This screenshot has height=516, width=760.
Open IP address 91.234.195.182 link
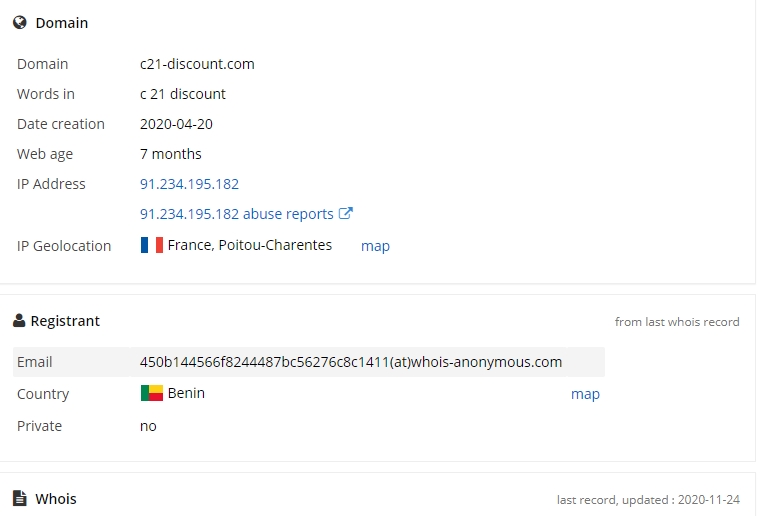point(190,184)
